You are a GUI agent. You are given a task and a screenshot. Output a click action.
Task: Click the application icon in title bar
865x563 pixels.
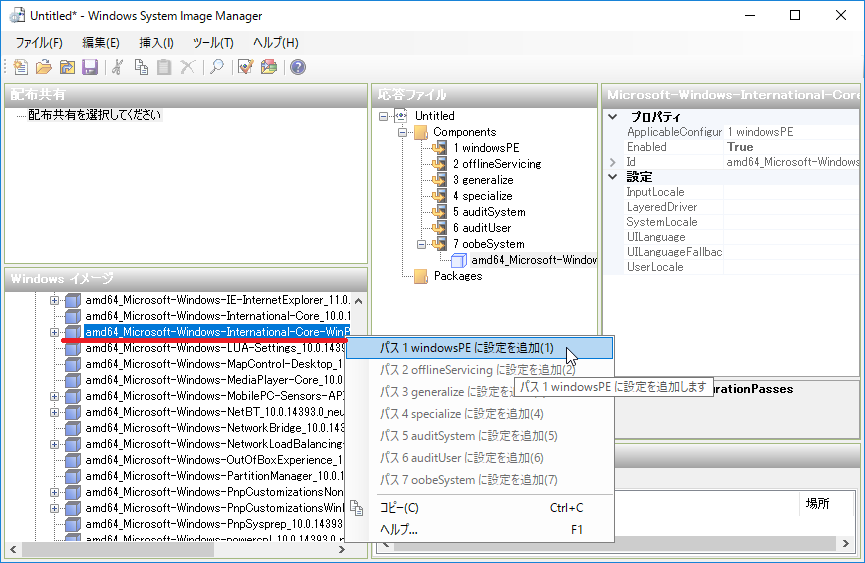[x=18, y=15]
